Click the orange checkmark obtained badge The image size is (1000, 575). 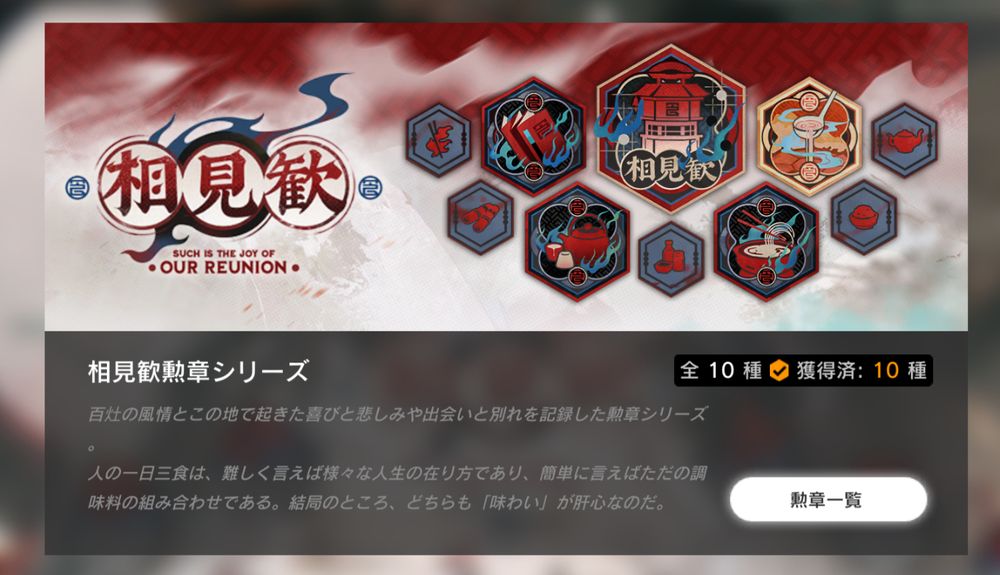coord(779,370)
